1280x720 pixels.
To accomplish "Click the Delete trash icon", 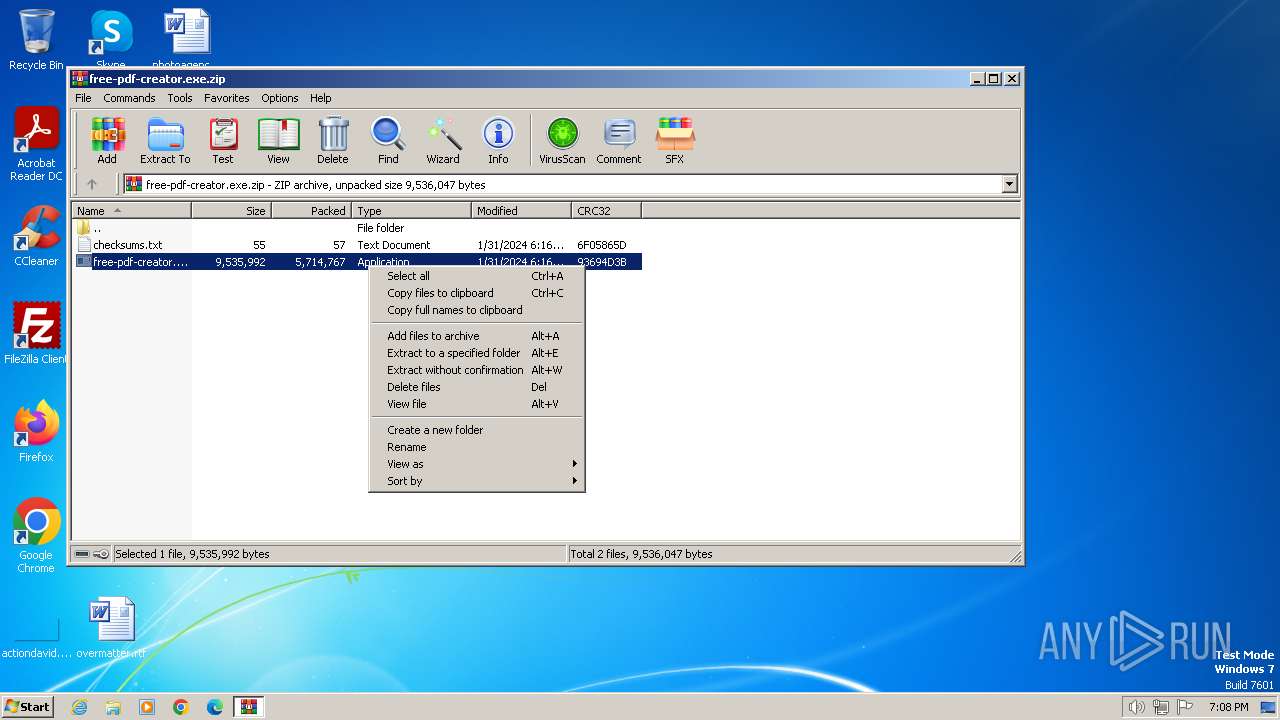I will point(333,140).
